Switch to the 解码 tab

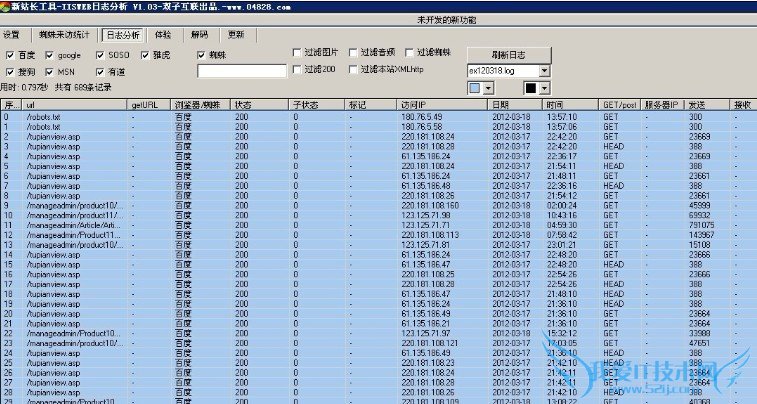[199, 35]
